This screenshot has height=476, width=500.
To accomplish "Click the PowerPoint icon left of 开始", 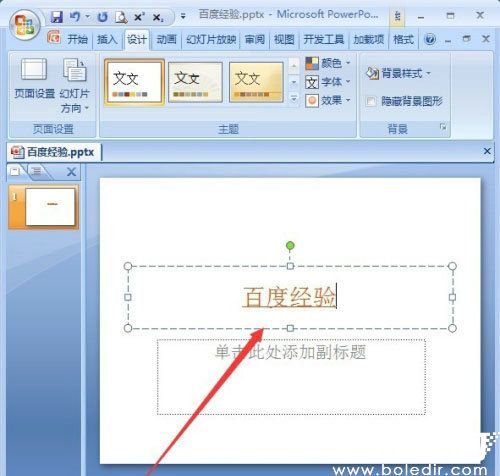I will coord(54,37).
